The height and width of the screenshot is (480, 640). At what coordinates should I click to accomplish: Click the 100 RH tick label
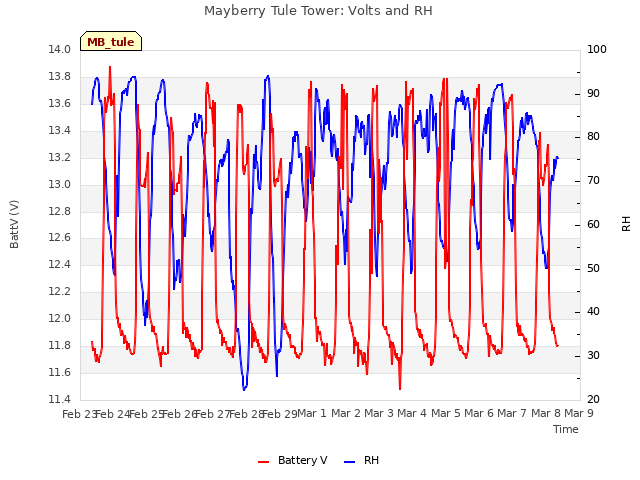tap(597, 49)
